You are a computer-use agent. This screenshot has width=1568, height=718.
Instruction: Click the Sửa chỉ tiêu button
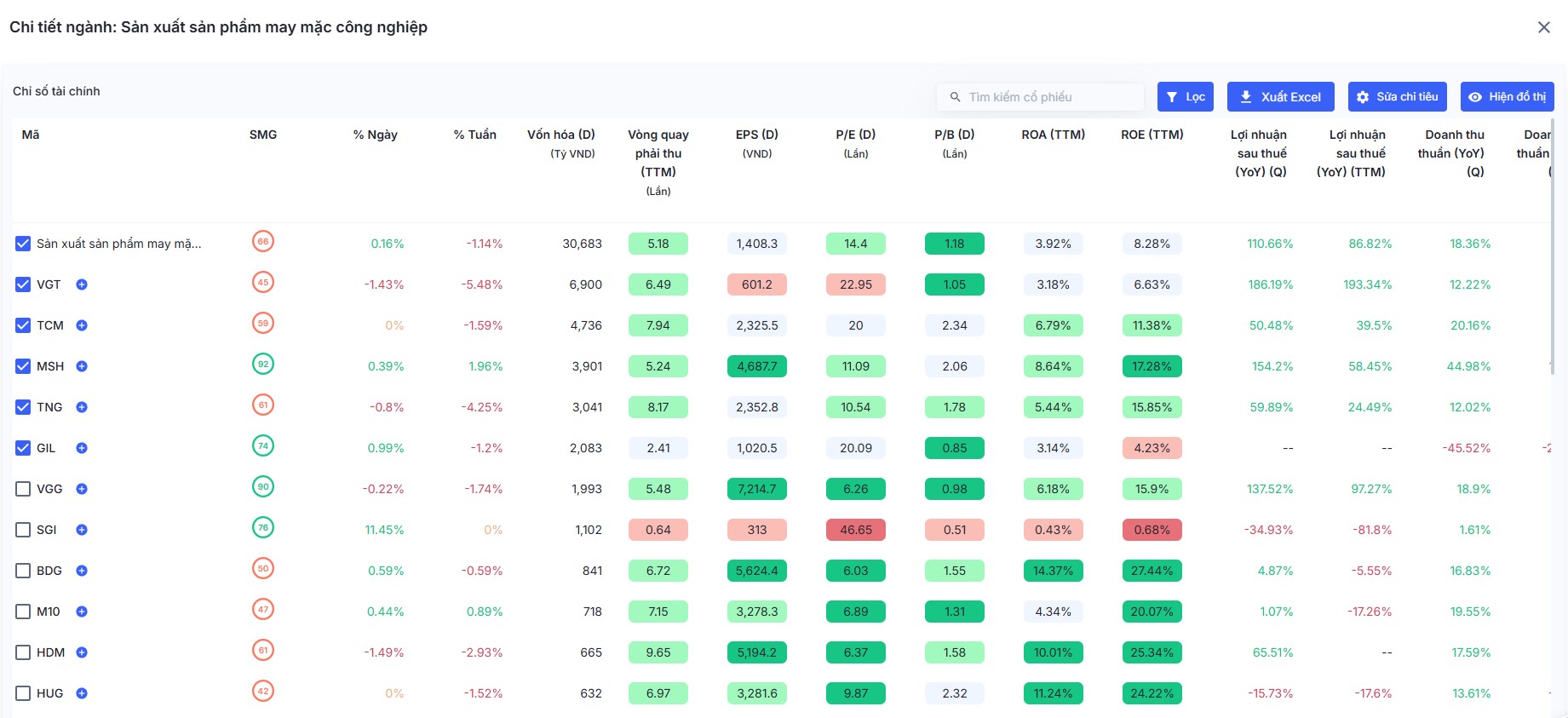[1398, 97]
